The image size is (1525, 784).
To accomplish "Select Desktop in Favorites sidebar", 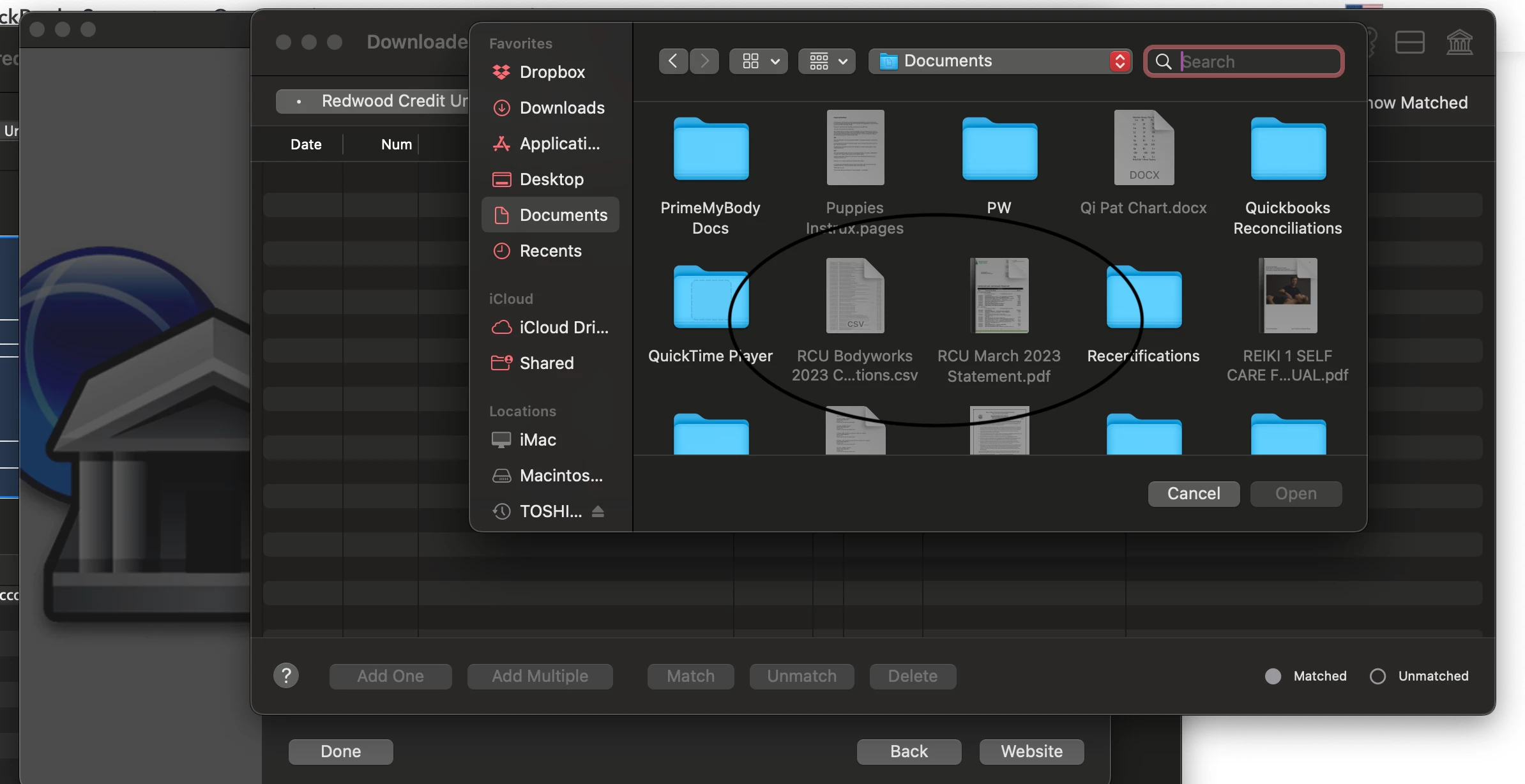I will [550, 179].
